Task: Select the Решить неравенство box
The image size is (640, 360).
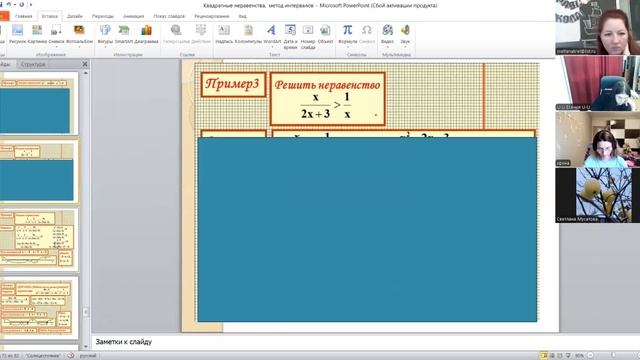Action: [x=327, y=99]
